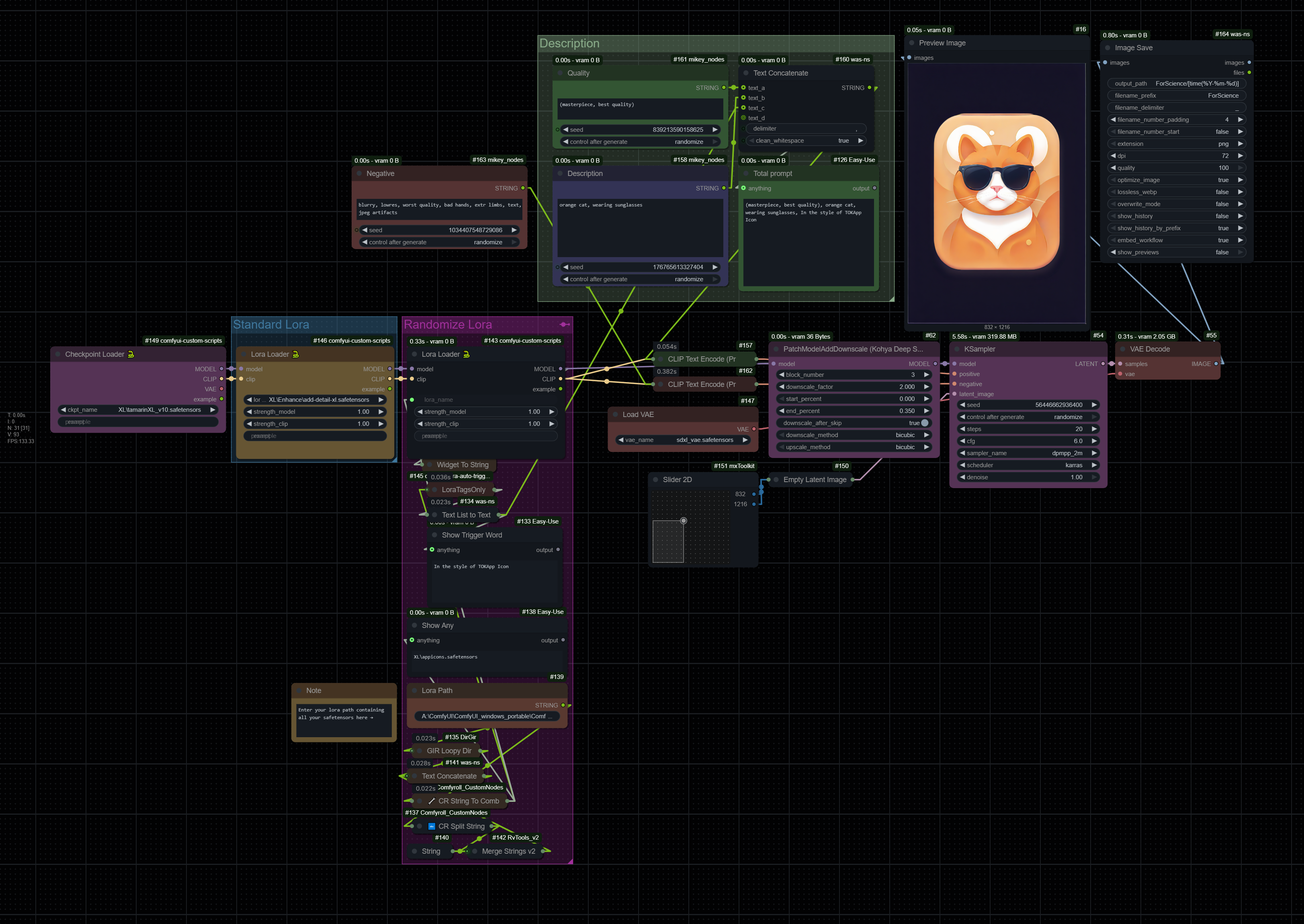Click the abc icon on CR Split String

[432, 826]
